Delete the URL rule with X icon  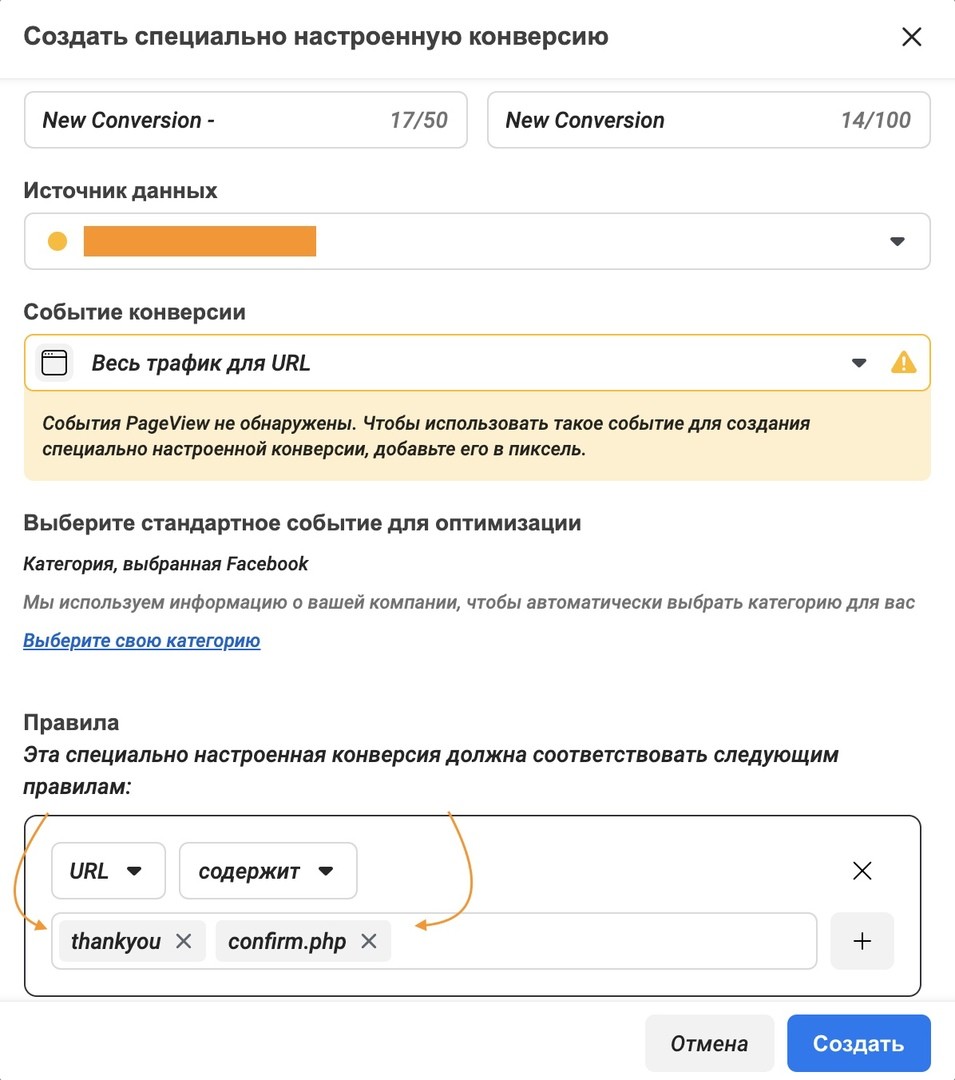point(862,871)
